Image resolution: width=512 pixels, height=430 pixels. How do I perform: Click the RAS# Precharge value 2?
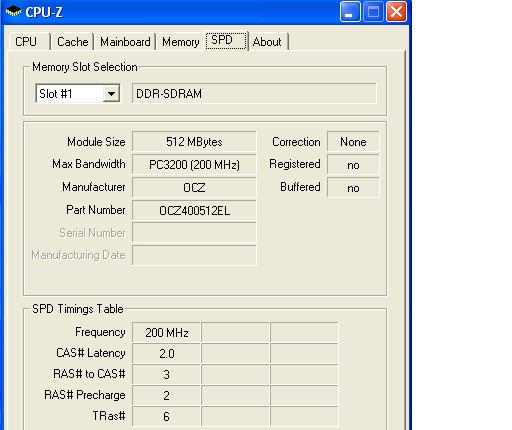click(167, 395)
